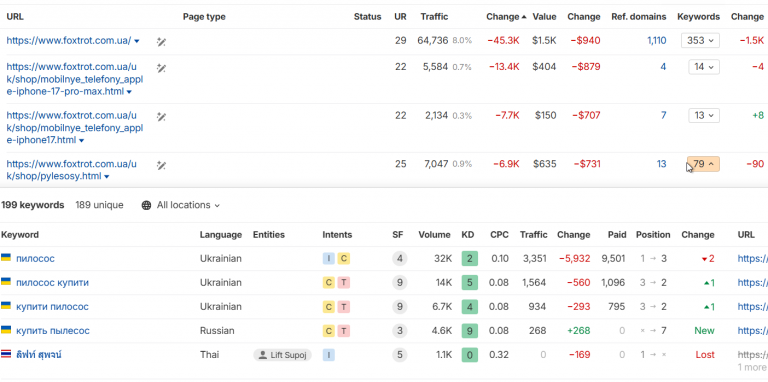Image resolution: width=768 pixels, height=382 pixels.
Task: Click the KD badge 9 for купить пылесос
Action: tap(470, 331)
